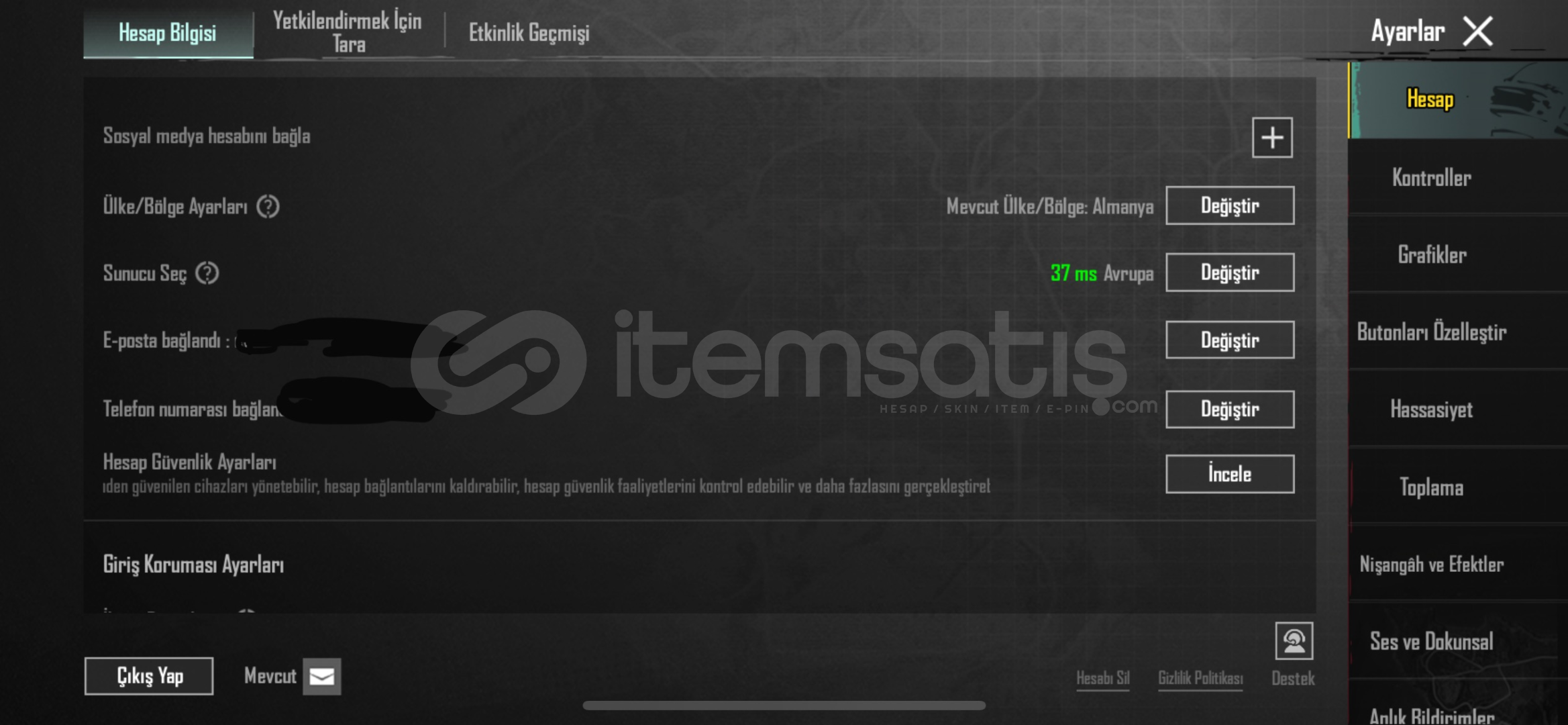Log out with Çıkış Yap button
Viewport: 1568px width, 725px height.
pyautogui.click(x=149, y=676)
